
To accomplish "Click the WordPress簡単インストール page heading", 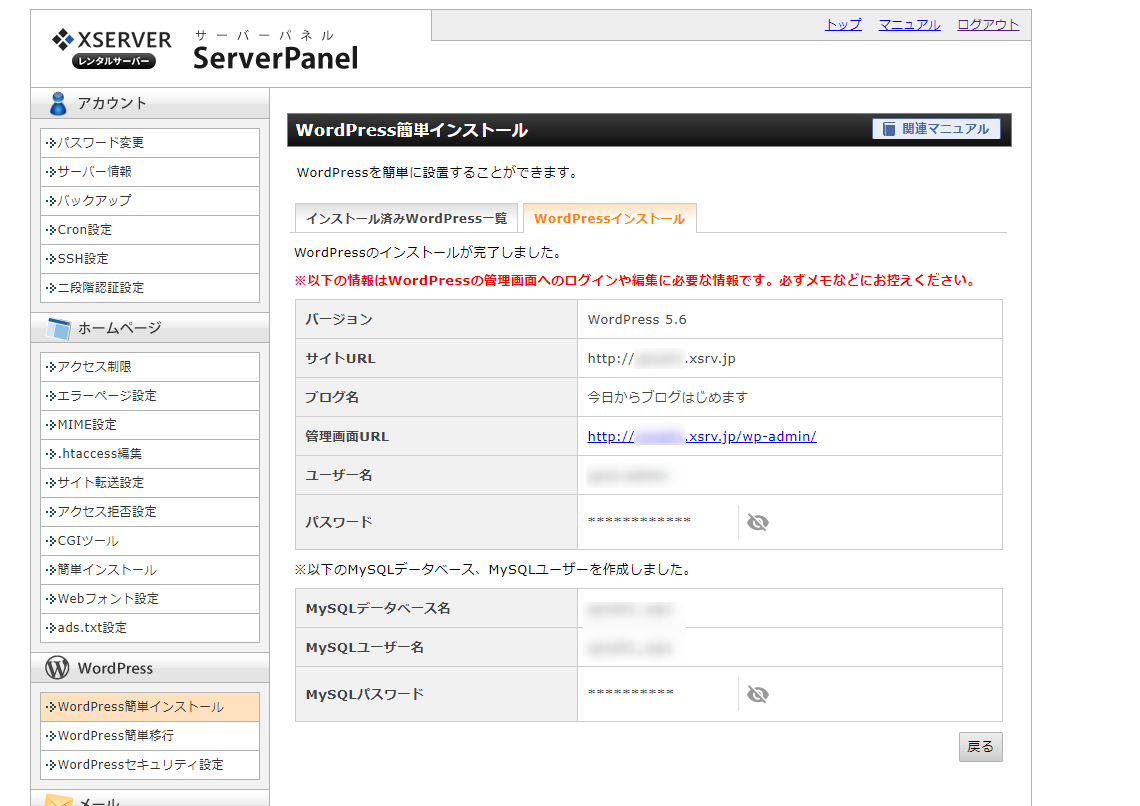I will tap(412, 130).
